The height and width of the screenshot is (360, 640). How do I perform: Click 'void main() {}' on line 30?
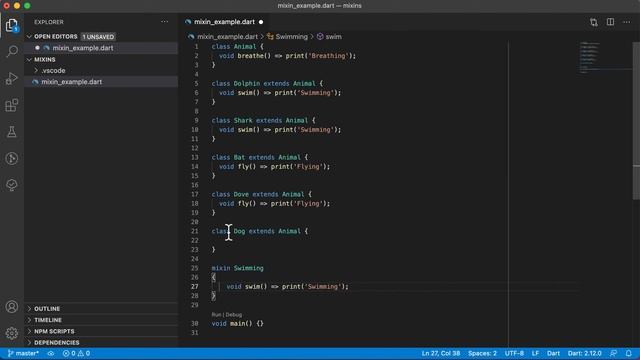(238, 323)
